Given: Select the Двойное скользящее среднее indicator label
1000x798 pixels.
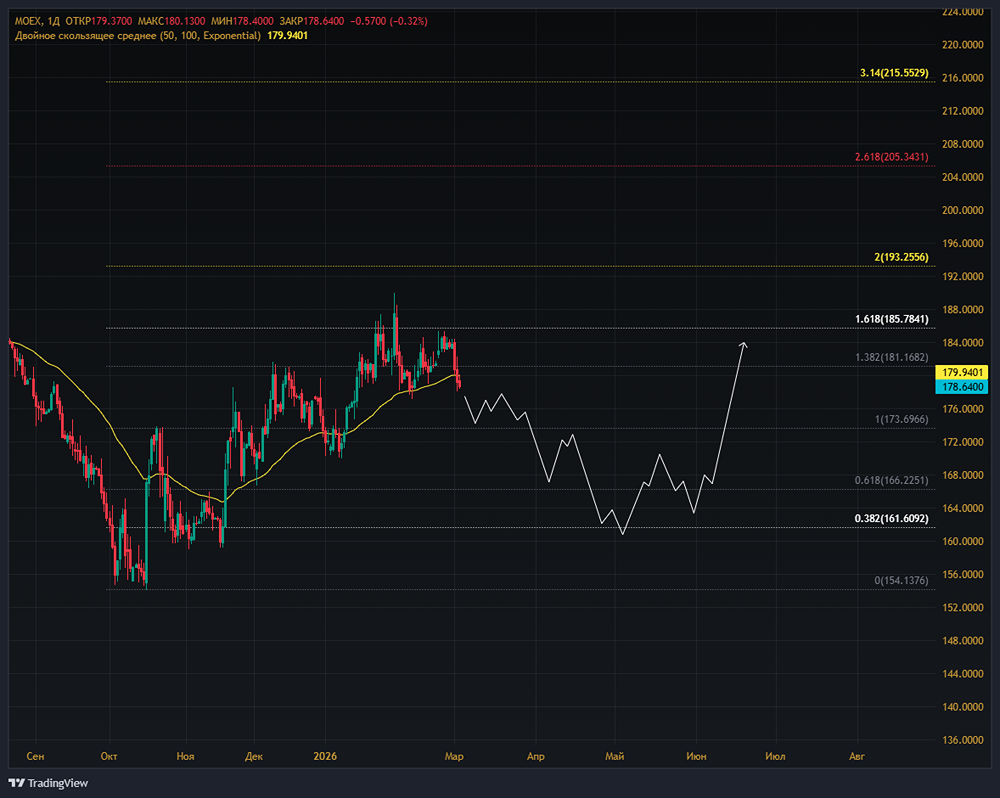Looking at the screenshot, I should pos(138,36).
